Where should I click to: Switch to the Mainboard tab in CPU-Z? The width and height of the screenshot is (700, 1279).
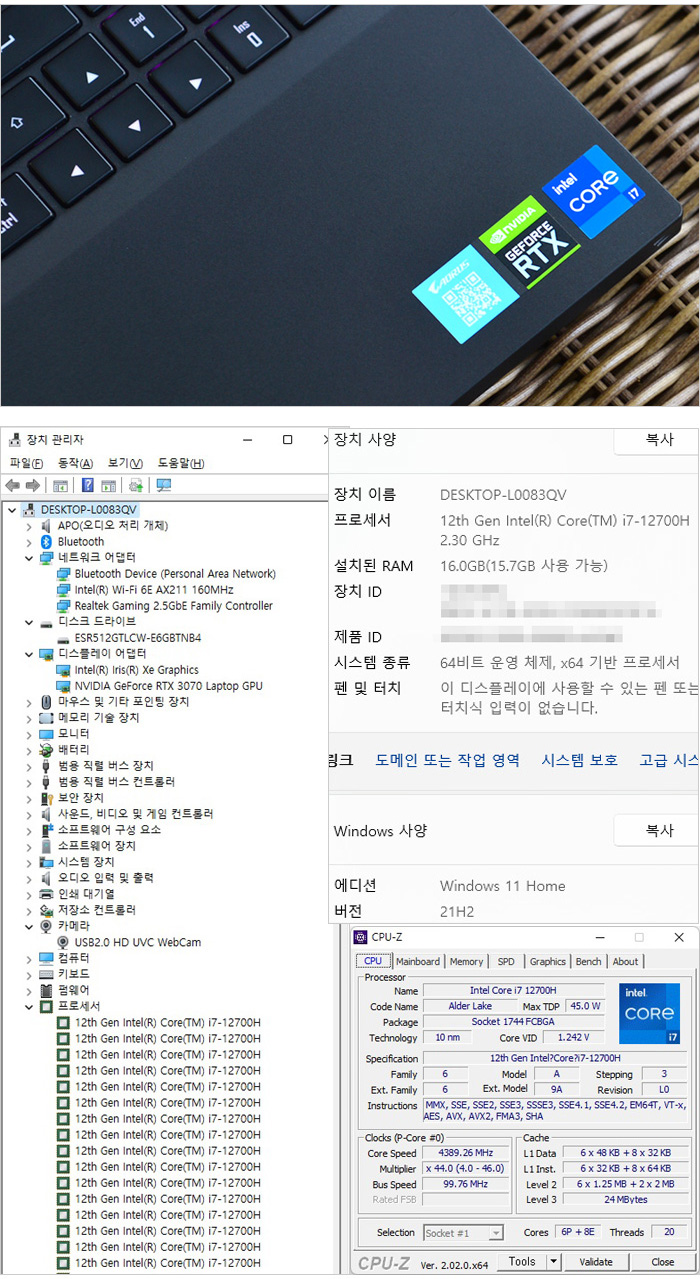click(x=418, y=961)
